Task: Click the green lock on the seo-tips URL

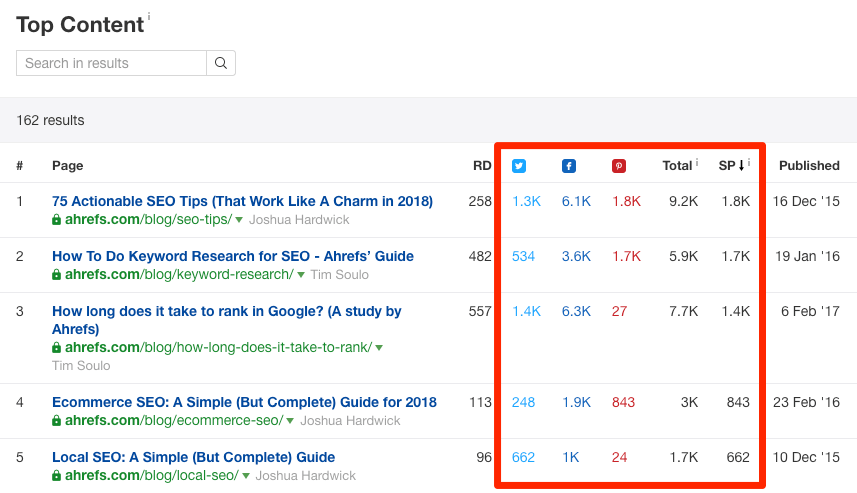Action: [57, 220]
